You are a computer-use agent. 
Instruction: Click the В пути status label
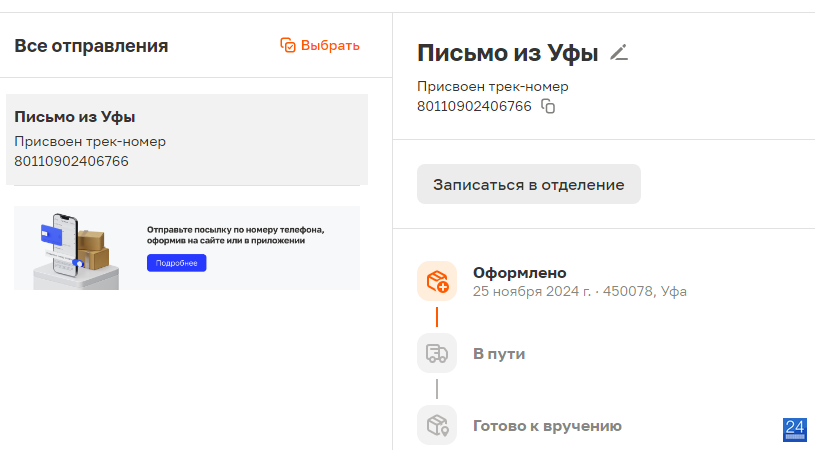tap(499, 354)
